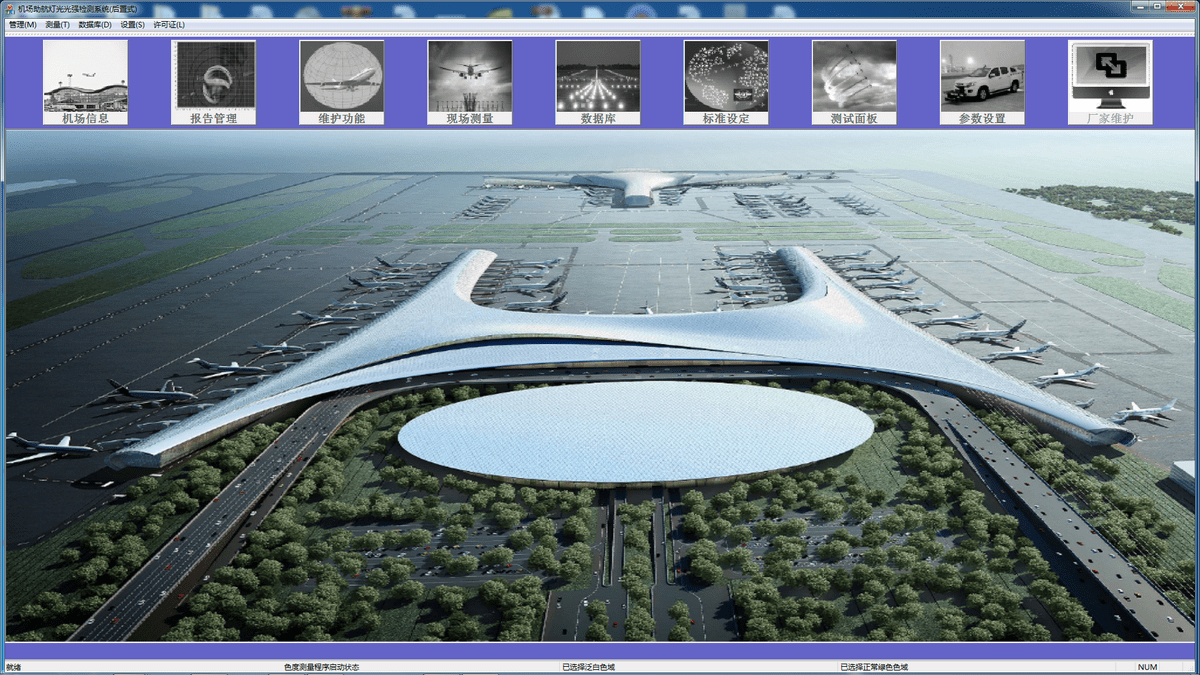Open 参数设置 (Parameter Settings)
The image size is (1200, 675).
(x=981, y=80)
